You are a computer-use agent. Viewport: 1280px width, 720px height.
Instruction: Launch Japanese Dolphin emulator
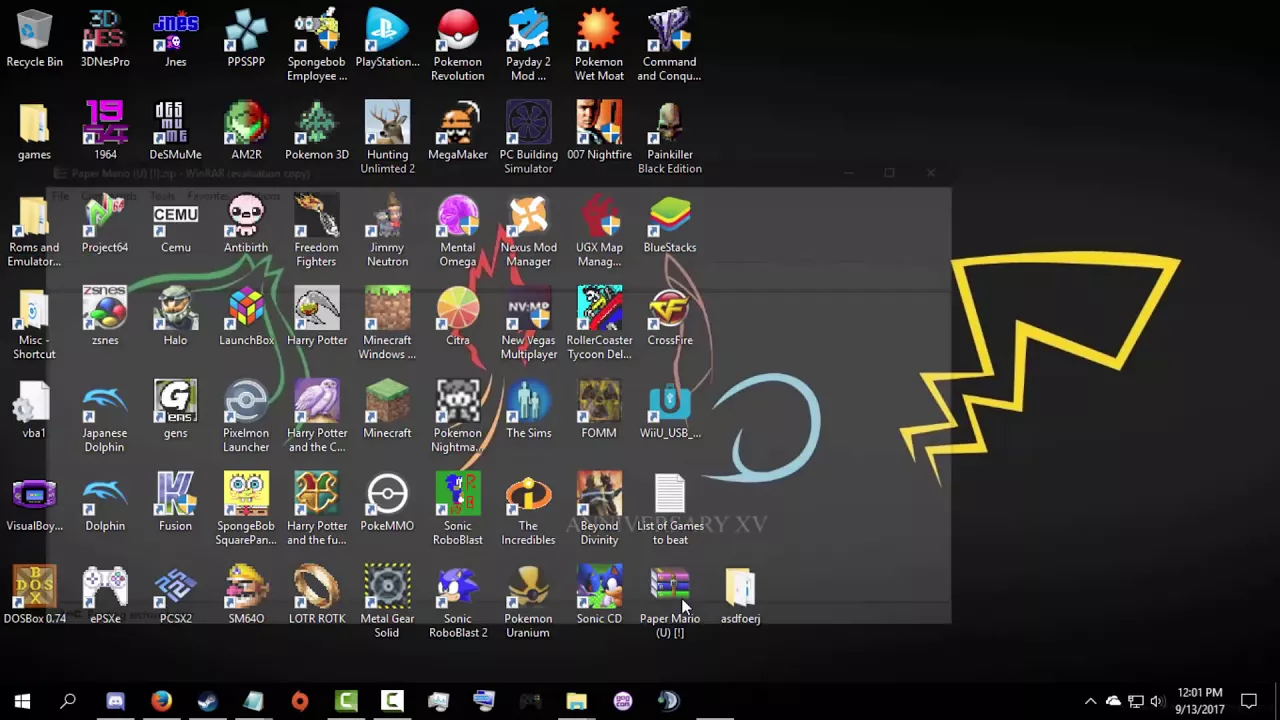(105, 418)
